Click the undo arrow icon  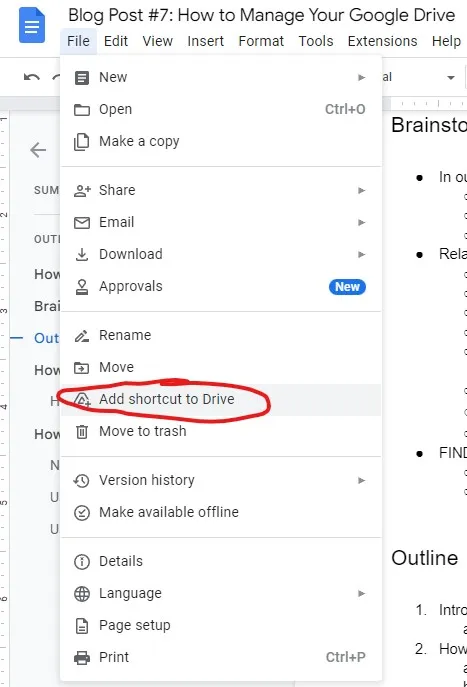(x=32, y=78)
